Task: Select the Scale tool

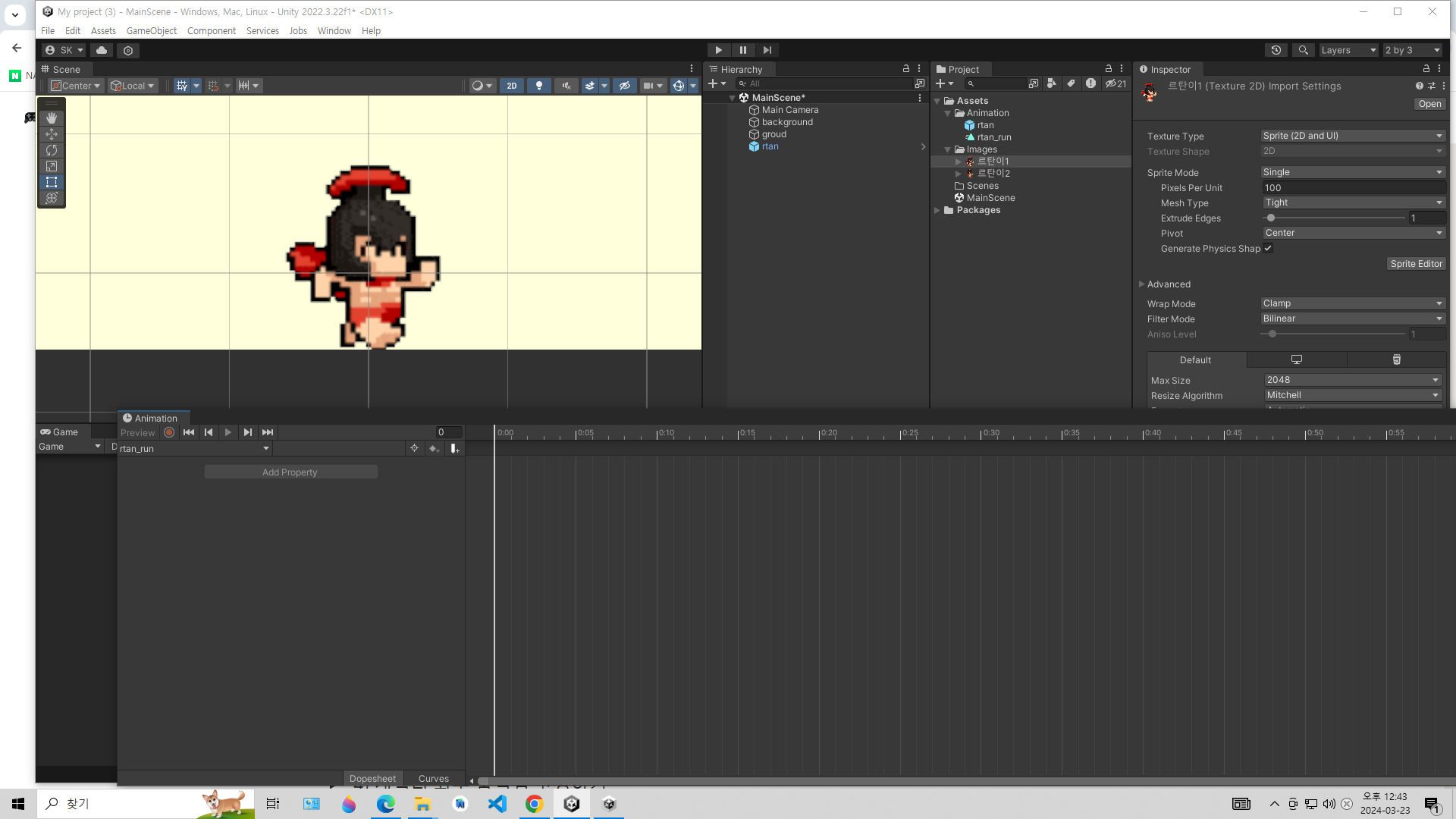Action: coord(52,166)
